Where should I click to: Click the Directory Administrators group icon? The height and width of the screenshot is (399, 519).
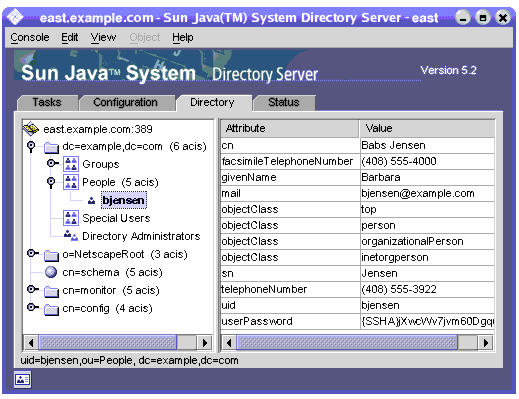[71, 236]
